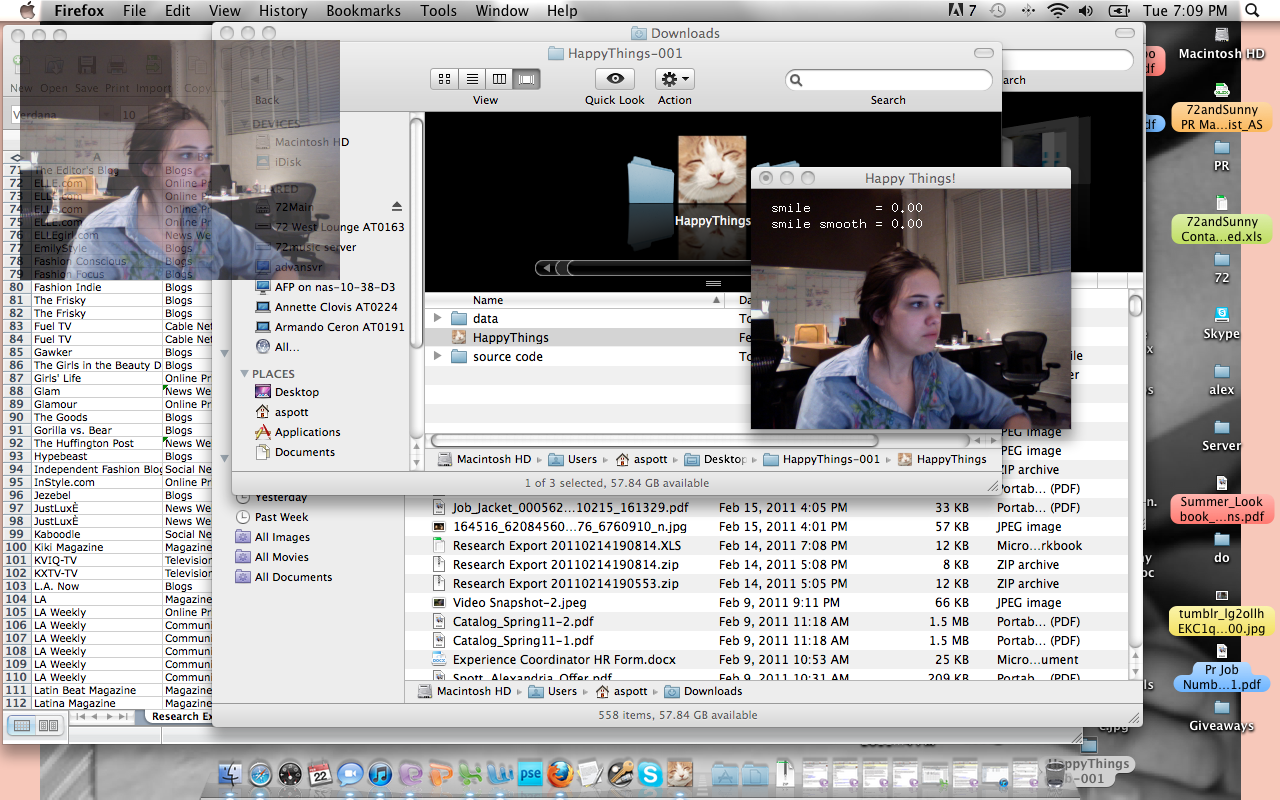Open Safari from the Dock

tap(260, 774)
